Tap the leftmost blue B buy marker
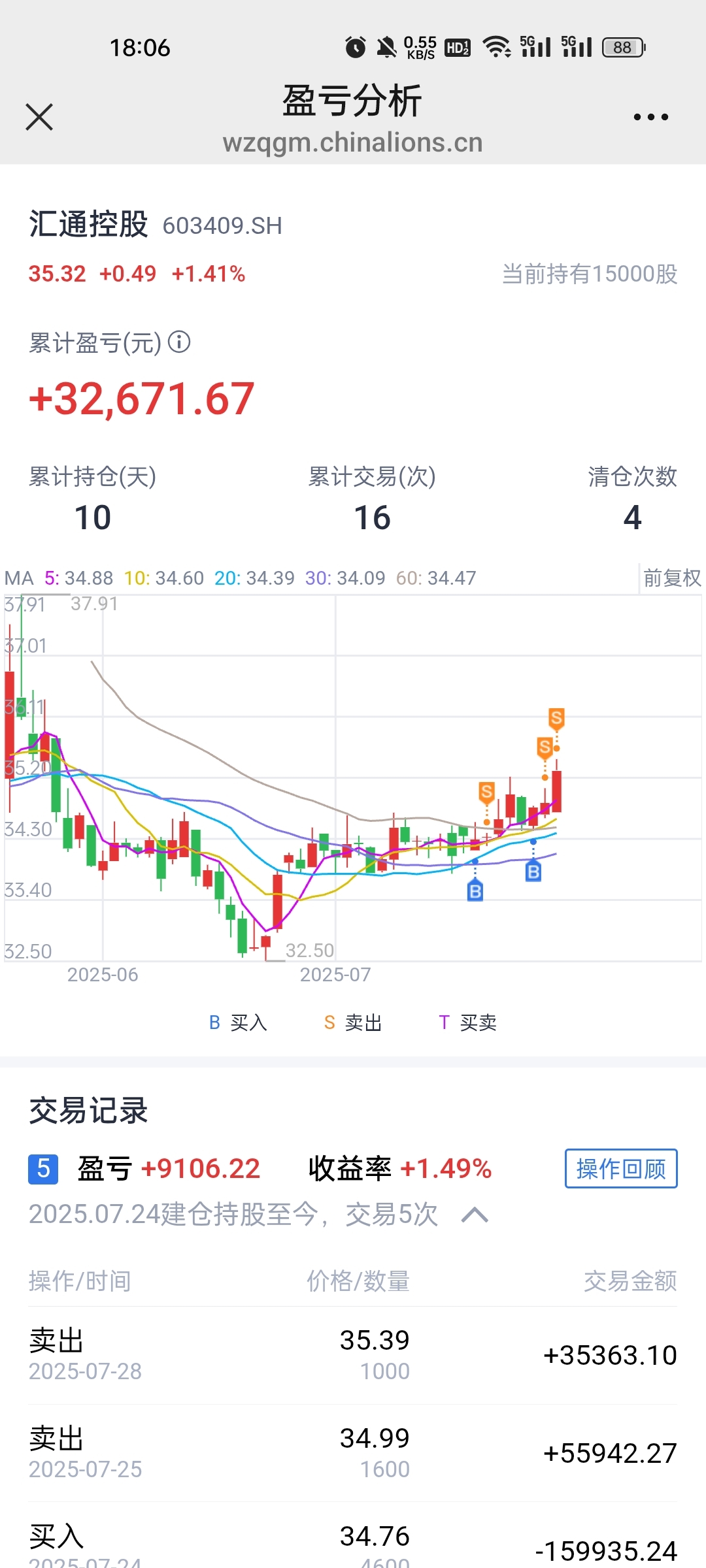The width and height of the screenshot is (706, 1568). (x=475, y=890)
